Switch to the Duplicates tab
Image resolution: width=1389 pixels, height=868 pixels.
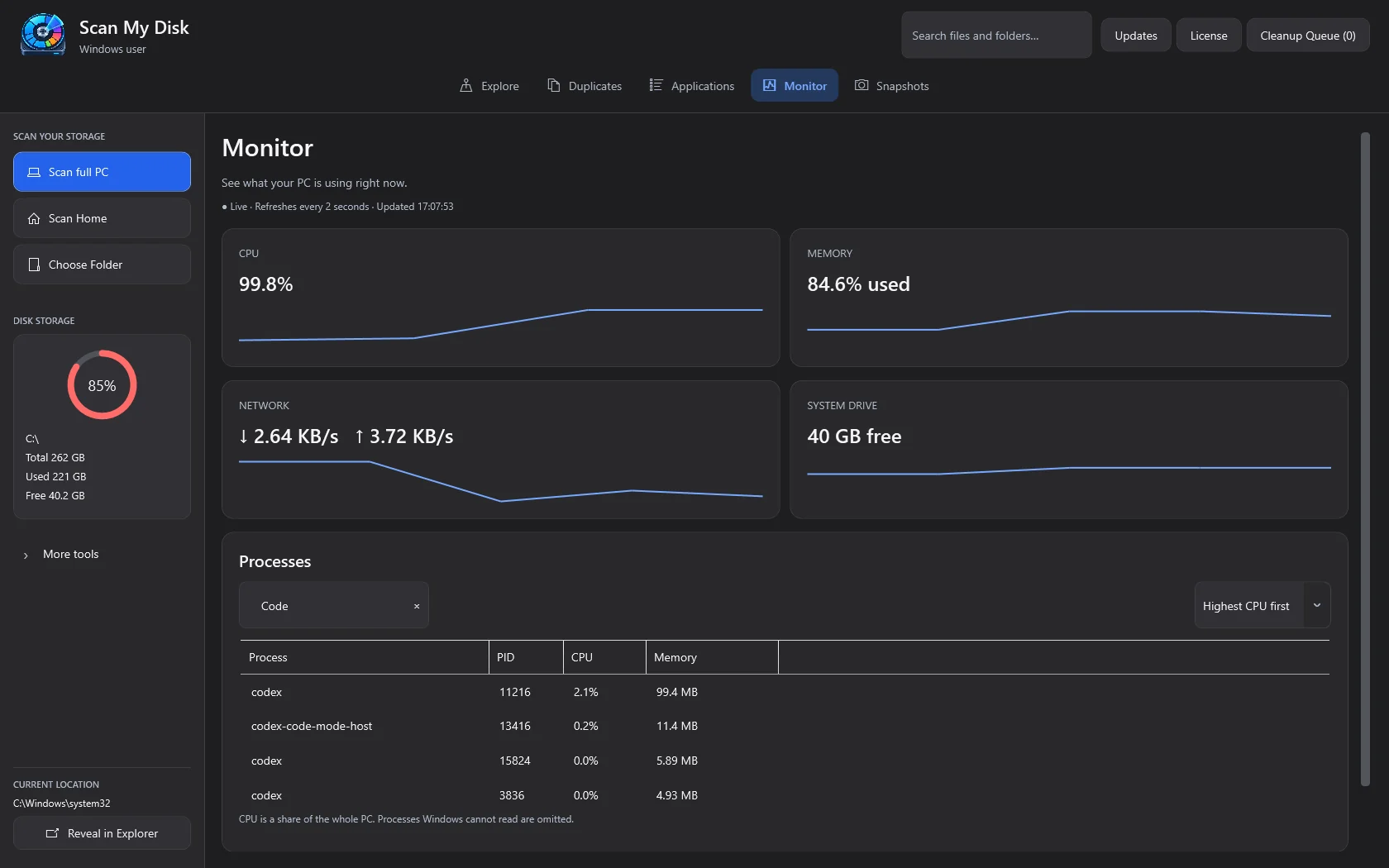[585, 85]
